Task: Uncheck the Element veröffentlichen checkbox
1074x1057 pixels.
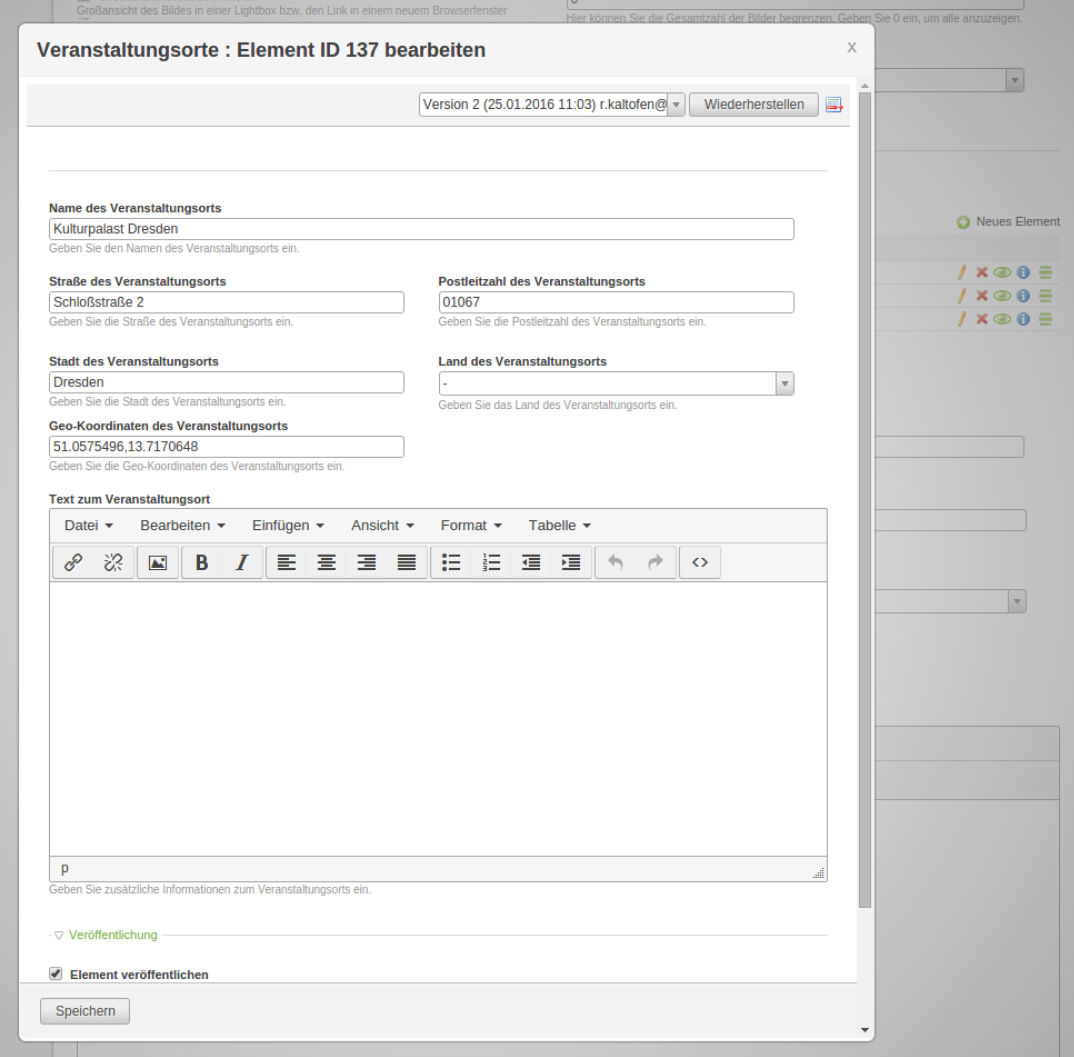Action: pyautogui.click(x=55, y=974)
